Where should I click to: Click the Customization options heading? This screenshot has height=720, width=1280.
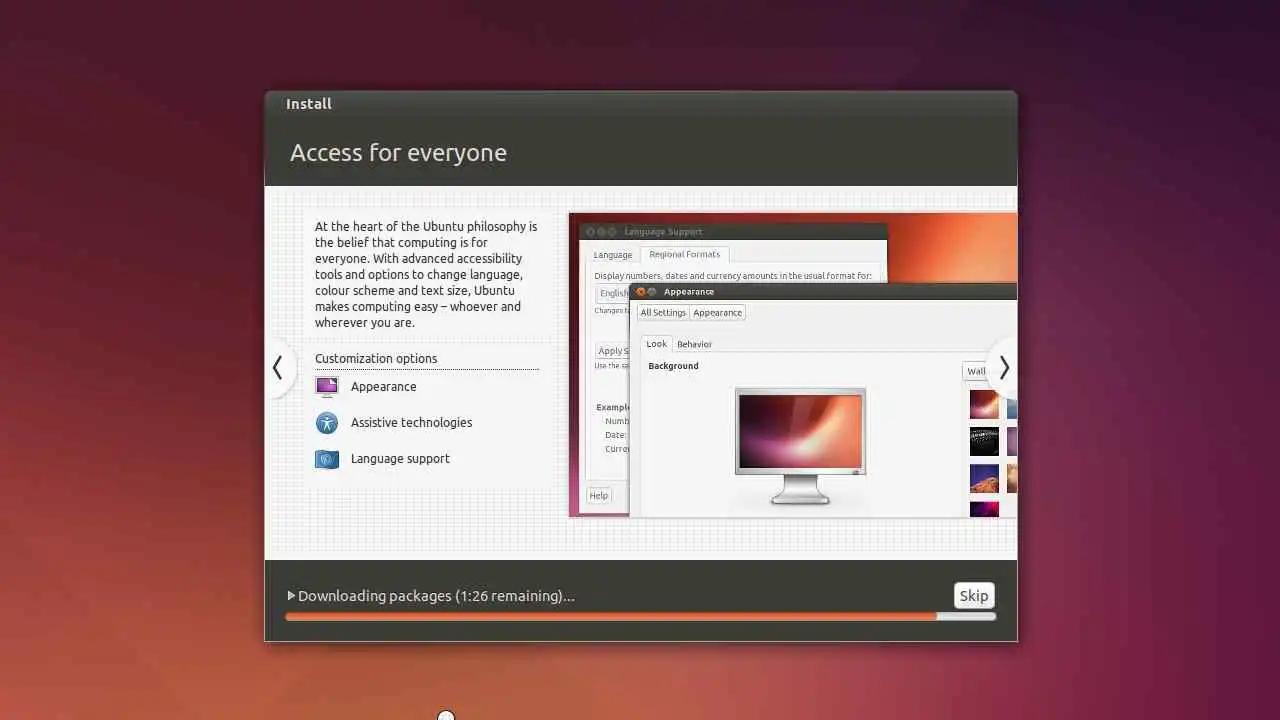(x=376, y=359)
